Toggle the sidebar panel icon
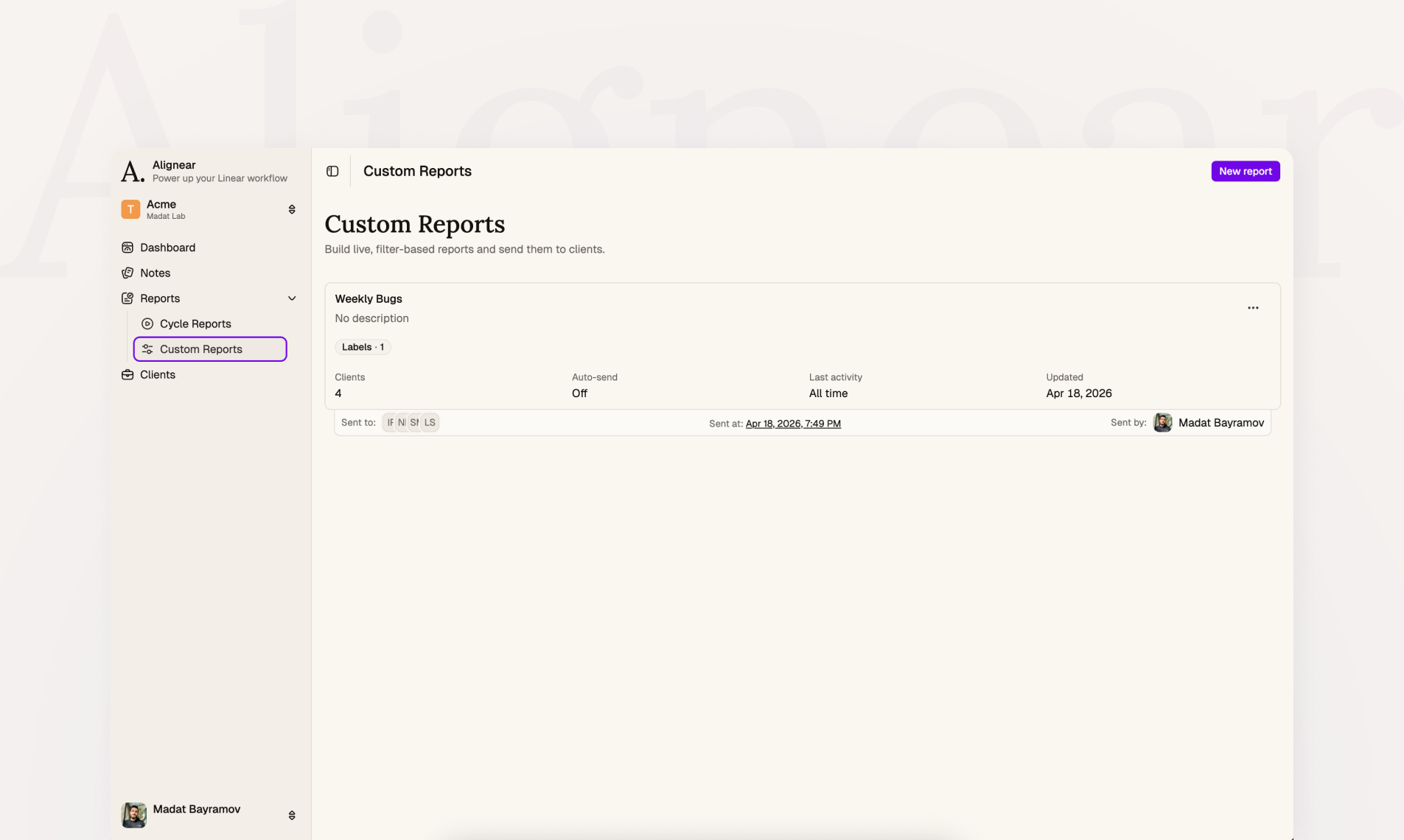The height and width of the screenshot is (840, 1404). 332,171
